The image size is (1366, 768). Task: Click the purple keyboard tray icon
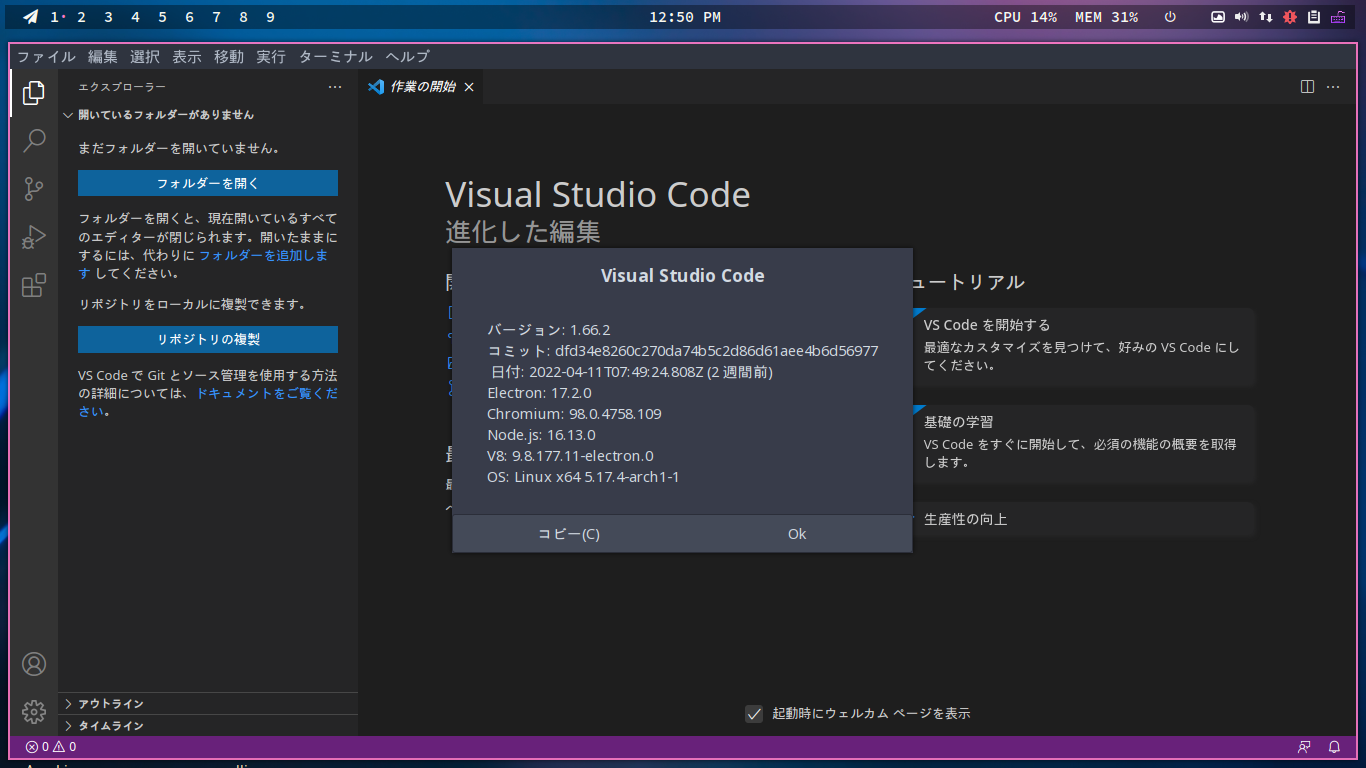point(1338,17)
